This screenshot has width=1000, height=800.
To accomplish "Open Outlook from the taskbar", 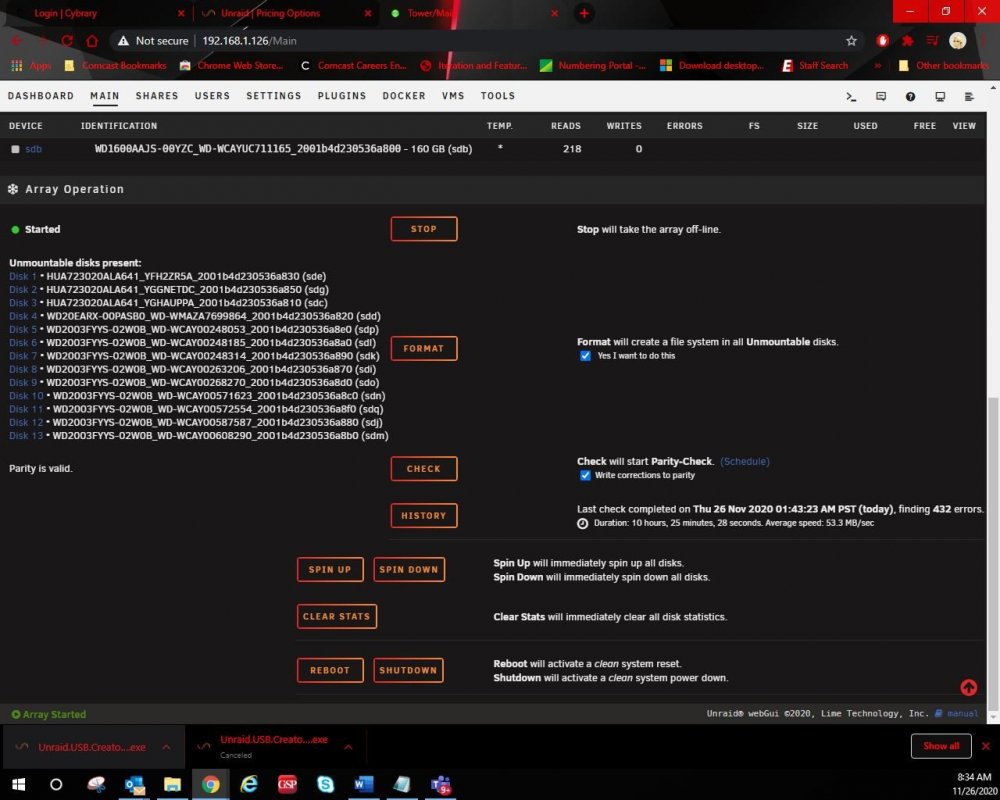I will click(135, 784).
